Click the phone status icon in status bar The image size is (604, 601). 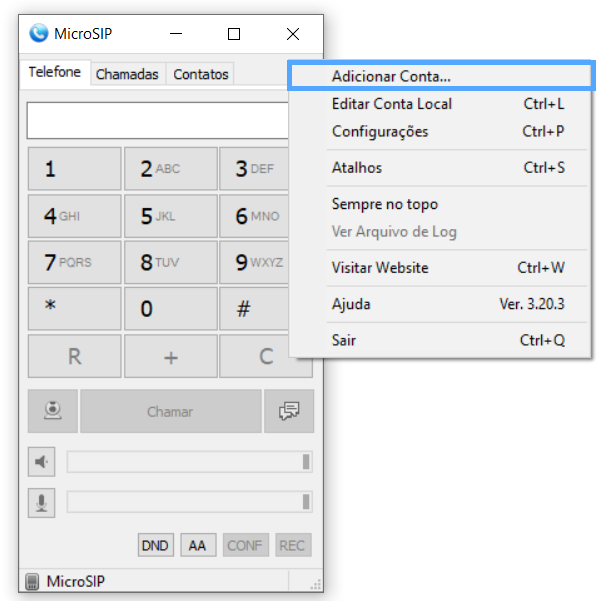[x=32, y=581]
